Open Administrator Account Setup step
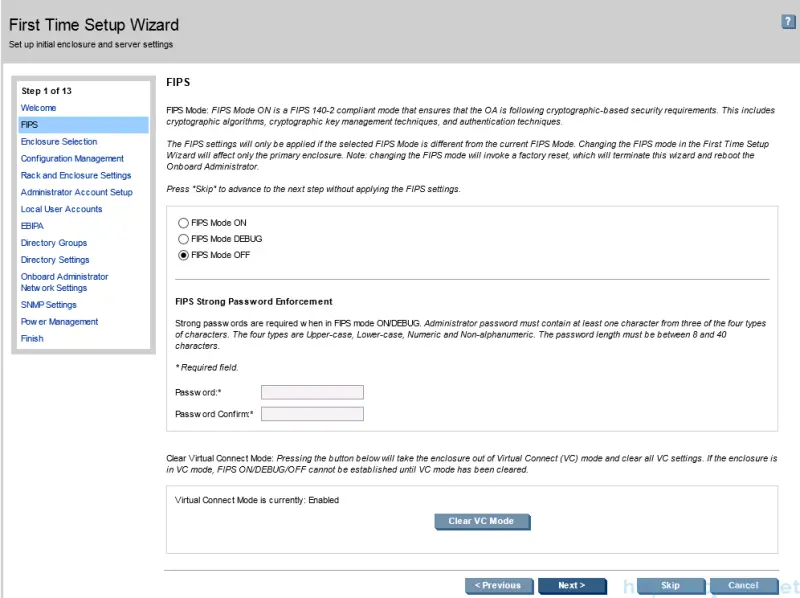This screenshot has width=800, height=598. point(77,192)
